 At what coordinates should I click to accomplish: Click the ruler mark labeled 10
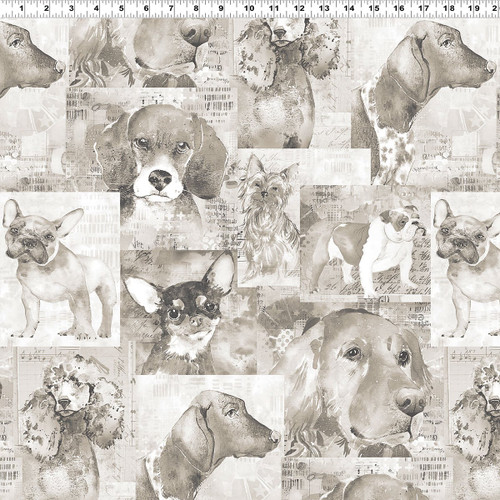coord(249,8)
